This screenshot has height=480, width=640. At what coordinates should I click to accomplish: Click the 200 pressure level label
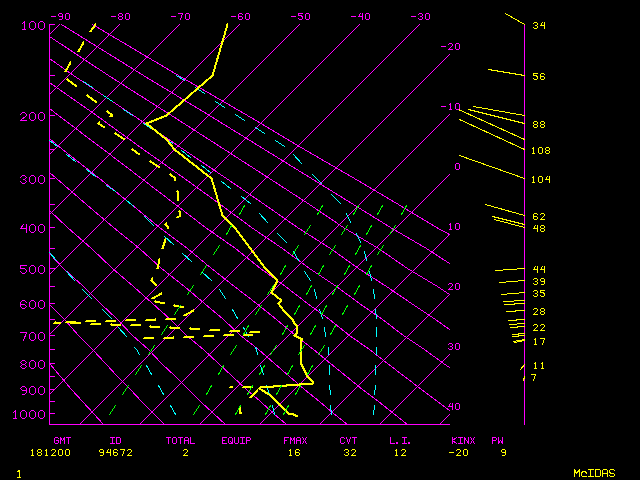[x=34, y=117]
